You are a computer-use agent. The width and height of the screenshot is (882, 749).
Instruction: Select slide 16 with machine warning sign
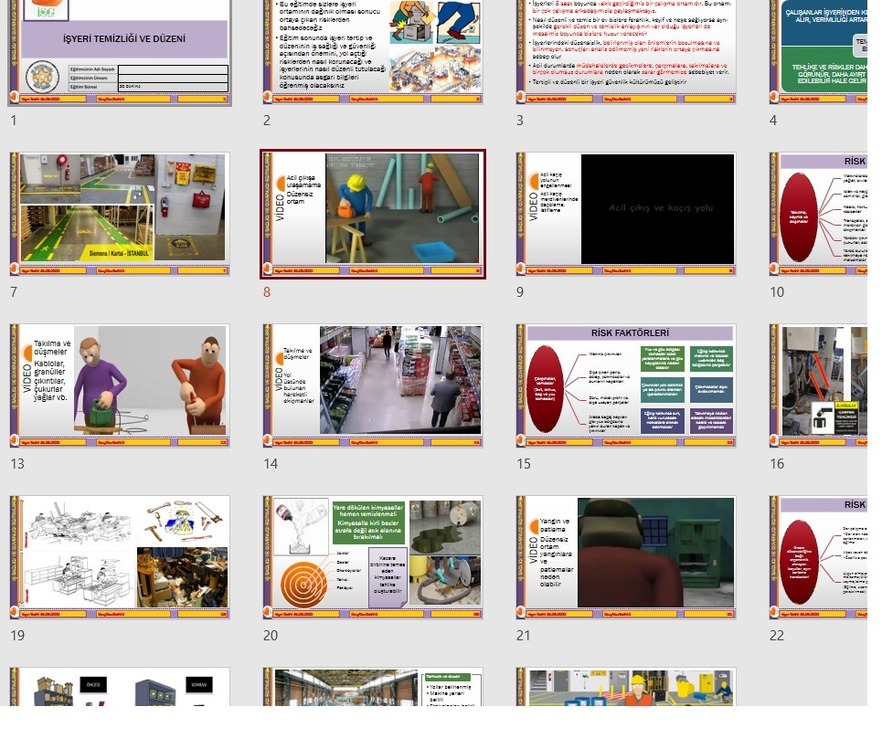818,385
